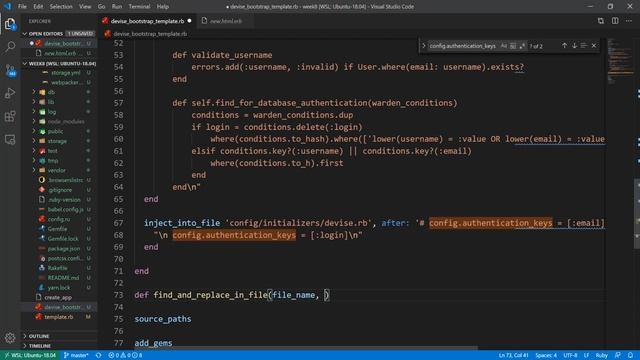
Task: Click the Open Changes icon in editor toolbar
Action: tap(601, 21)
